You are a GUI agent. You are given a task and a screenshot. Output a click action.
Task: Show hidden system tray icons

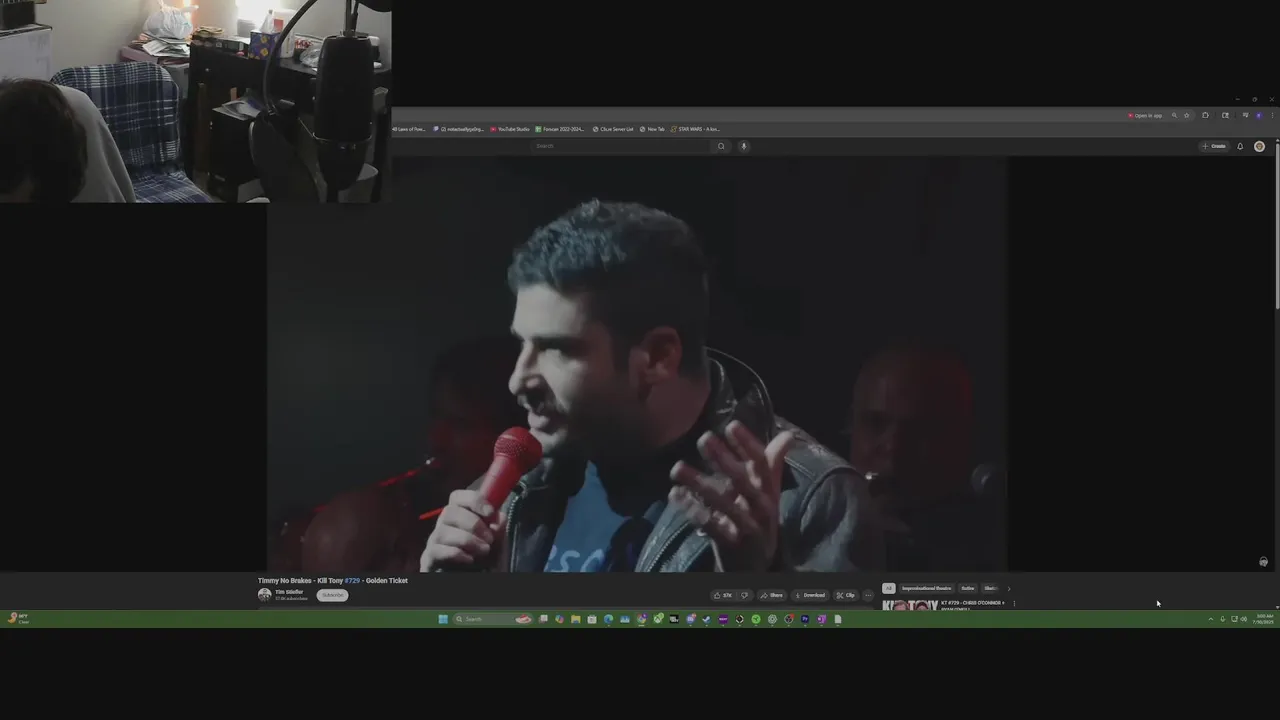(x=1210, y=619)
